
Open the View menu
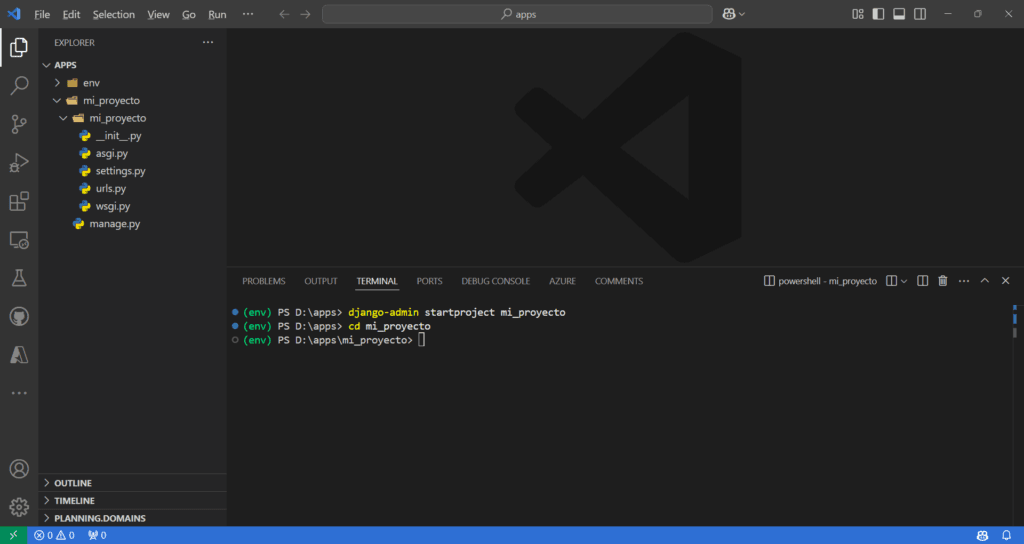pos(158,14)
